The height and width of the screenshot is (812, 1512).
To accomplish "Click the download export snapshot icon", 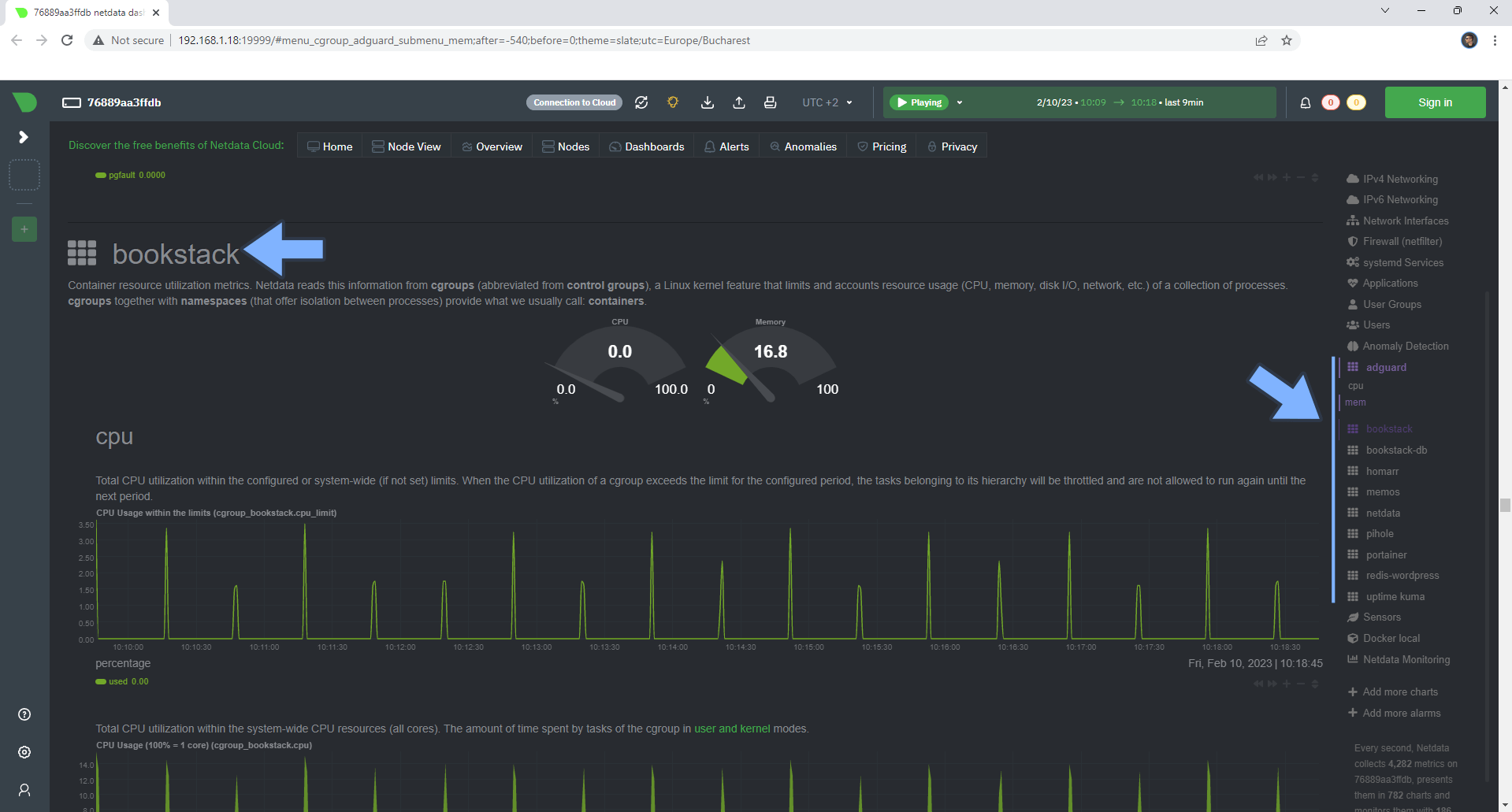I will click(708, 102).
